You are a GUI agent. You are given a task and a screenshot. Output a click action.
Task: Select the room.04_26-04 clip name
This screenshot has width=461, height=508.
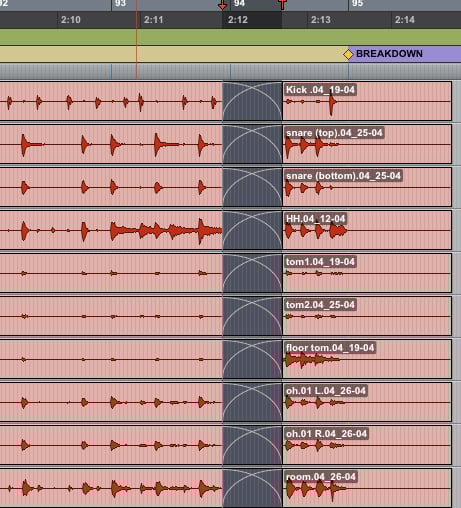[x=321, y=477]
